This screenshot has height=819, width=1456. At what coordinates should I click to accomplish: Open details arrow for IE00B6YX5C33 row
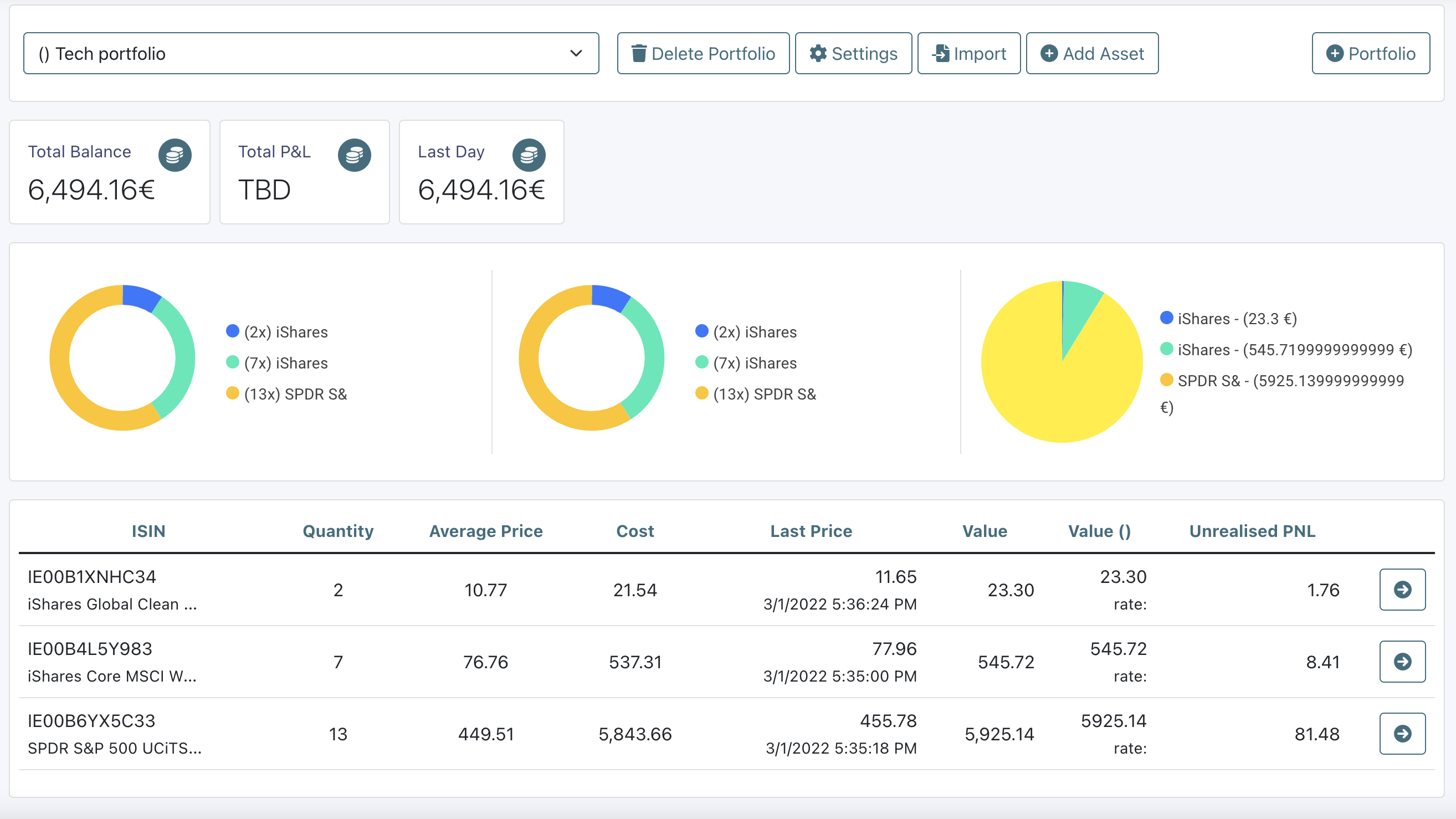pos(1402,734)
